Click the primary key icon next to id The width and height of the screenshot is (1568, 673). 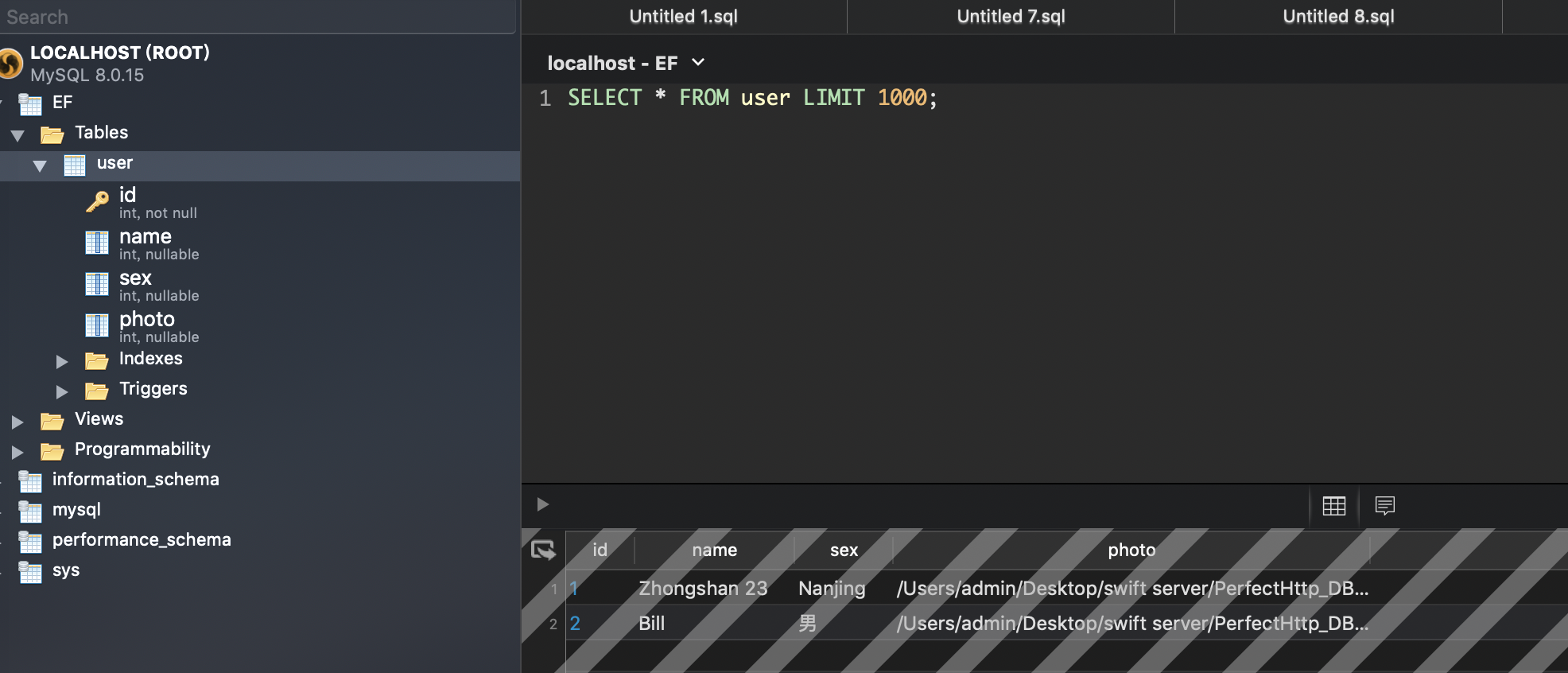pyautogui.click(x=97, y=202)
